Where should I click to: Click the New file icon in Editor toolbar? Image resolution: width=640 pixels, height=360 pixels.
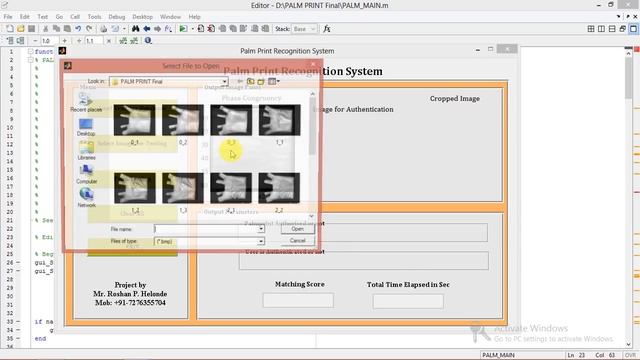[10, 29]
